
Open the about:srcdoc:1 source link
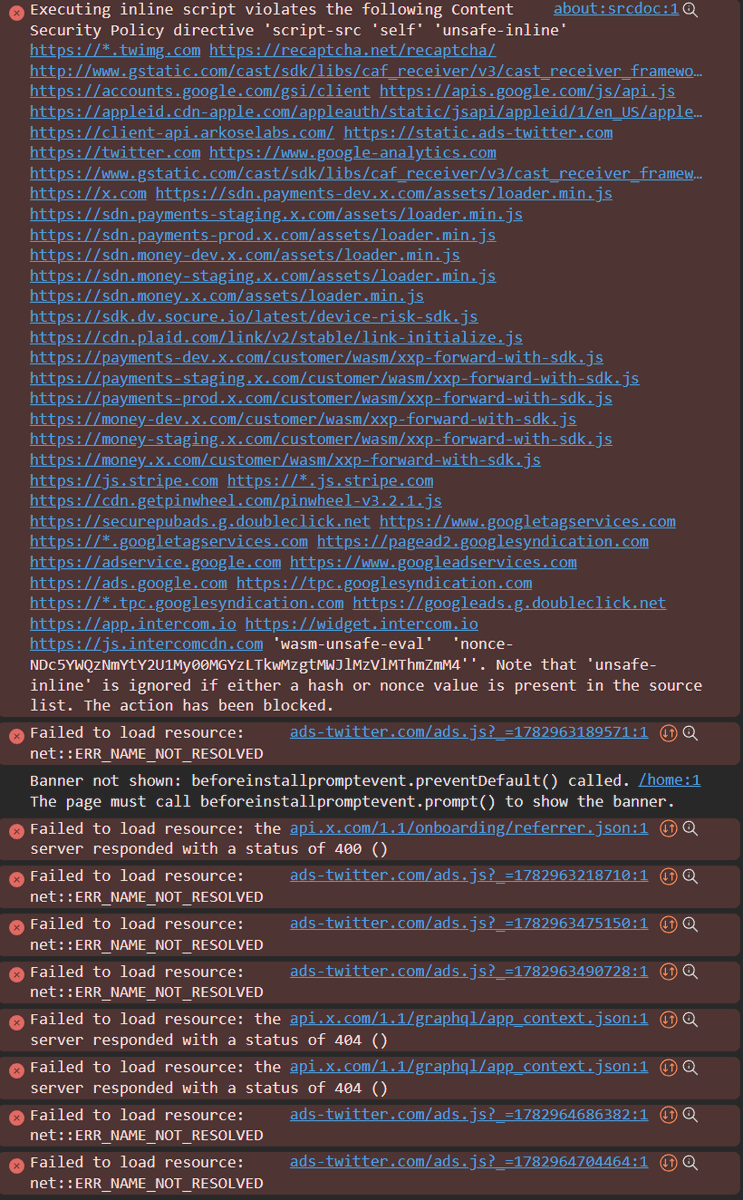(616, 9)
